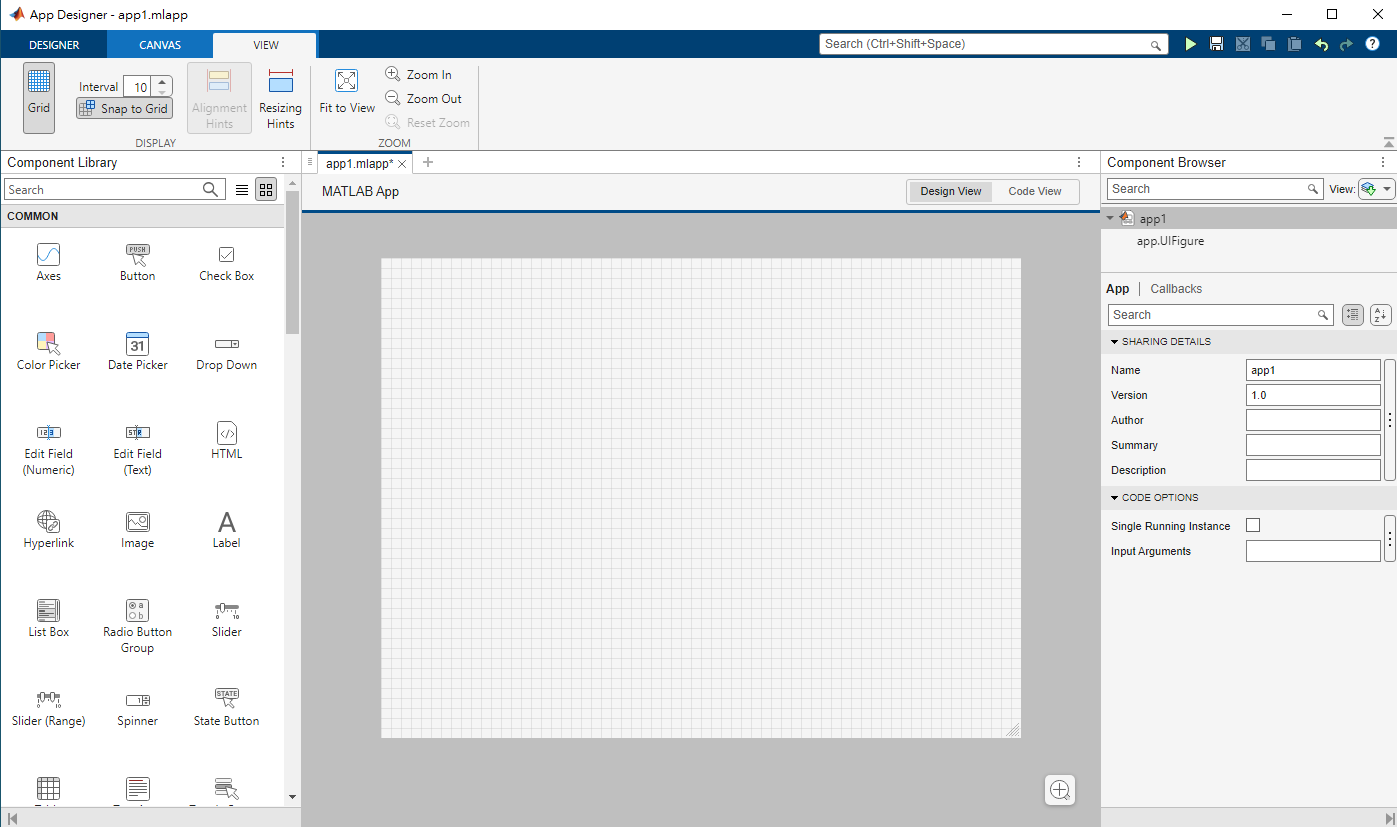Select the Axes component
The image size is (1397, 827).
pyautogui.click(x=48, y=263)
